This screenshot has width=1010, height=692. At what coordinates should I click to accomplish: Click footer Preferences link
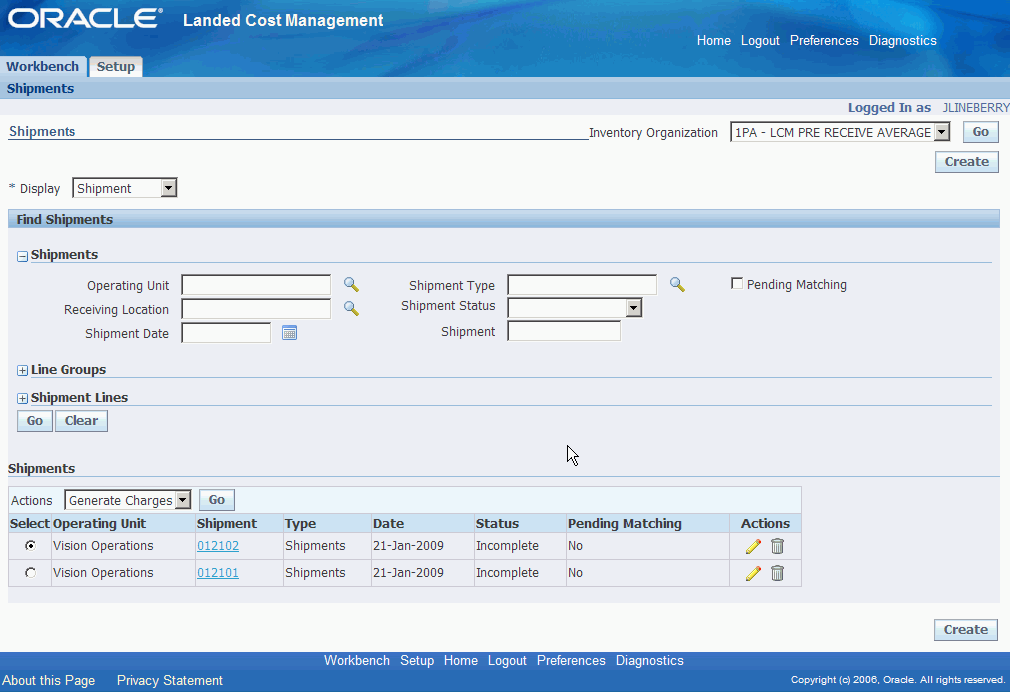point(571,660)
